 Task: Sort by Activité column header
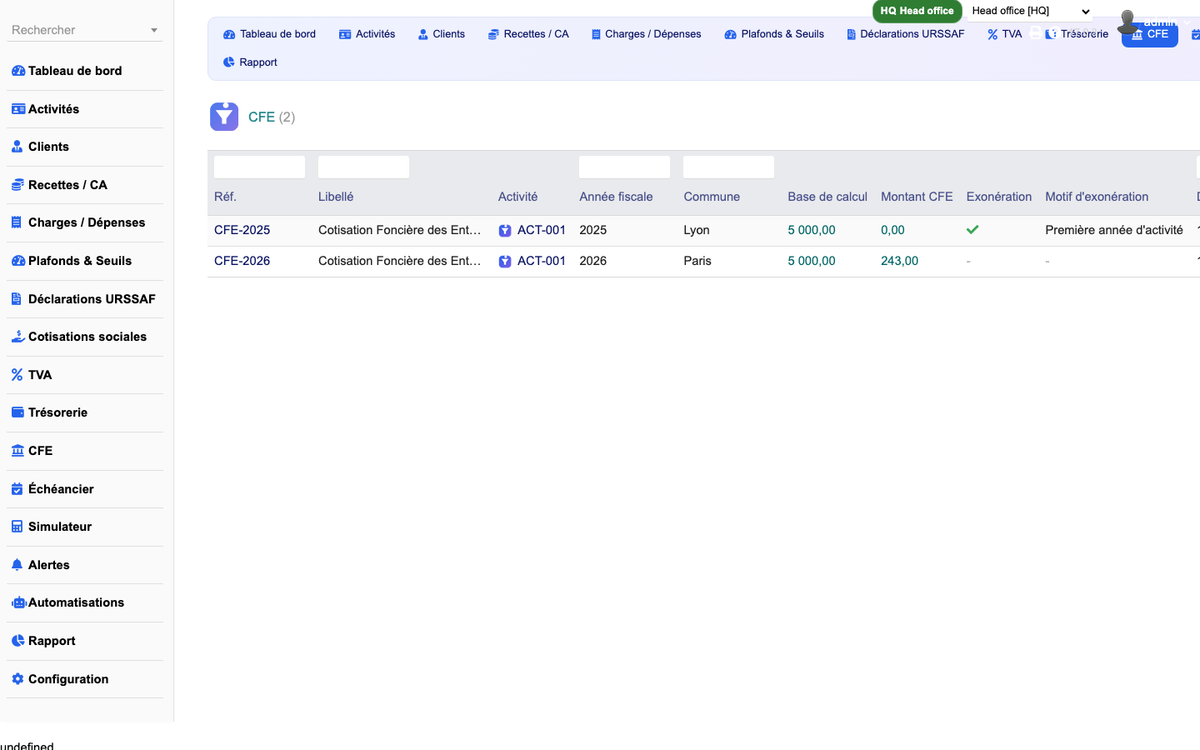(518, 197)
